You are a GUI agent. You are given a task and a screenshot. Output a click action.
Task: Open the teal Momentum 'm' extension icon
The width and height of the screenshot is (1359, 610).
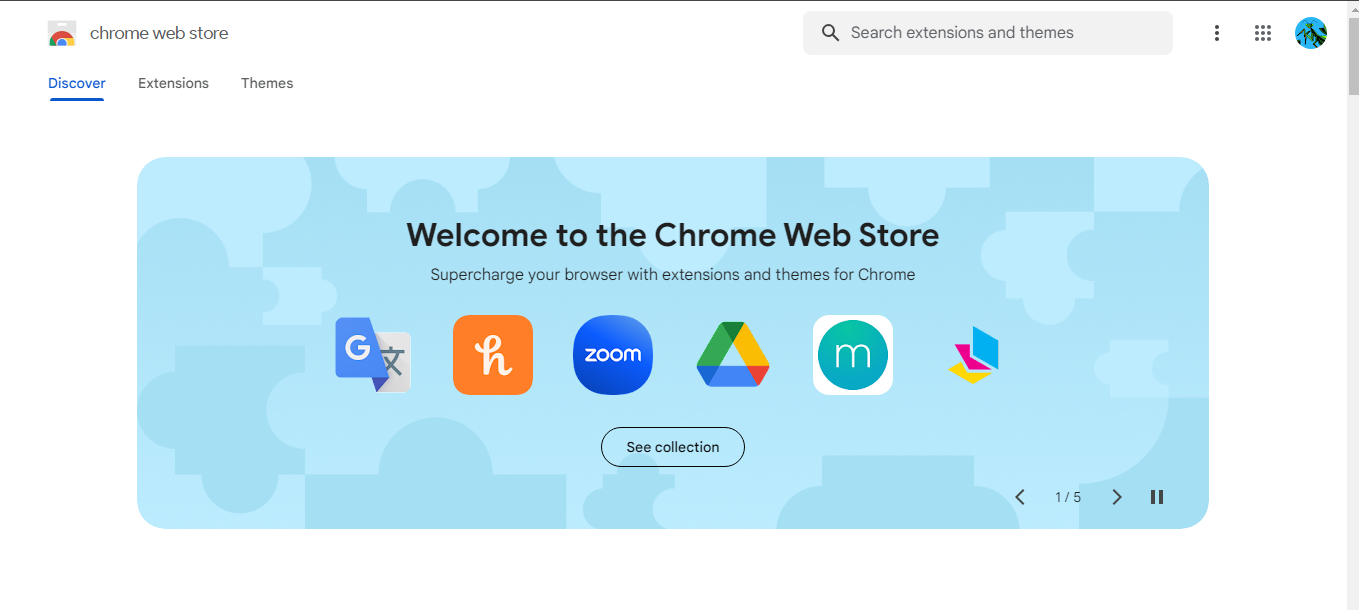[853, 355]
